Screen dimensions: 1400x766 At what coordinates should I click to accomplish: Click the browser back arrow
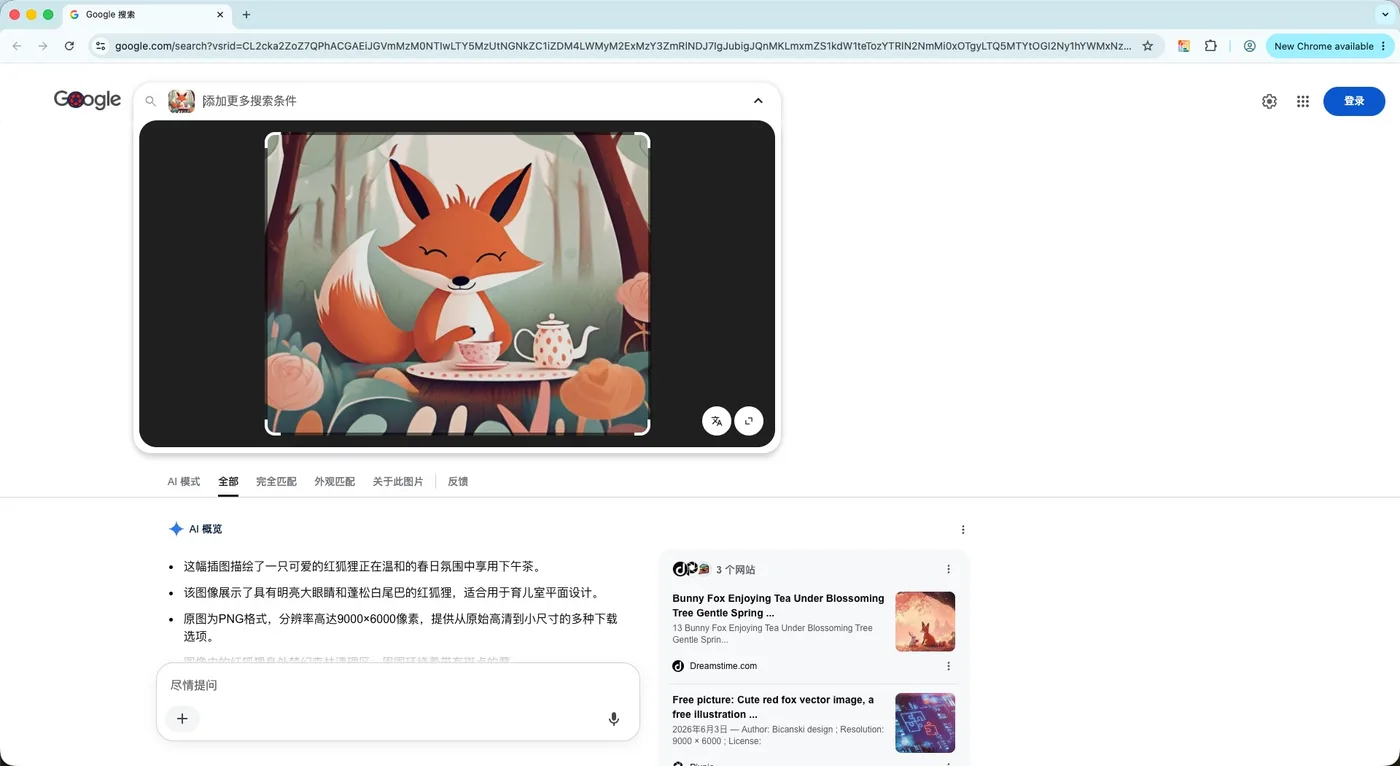click(16, 46)
